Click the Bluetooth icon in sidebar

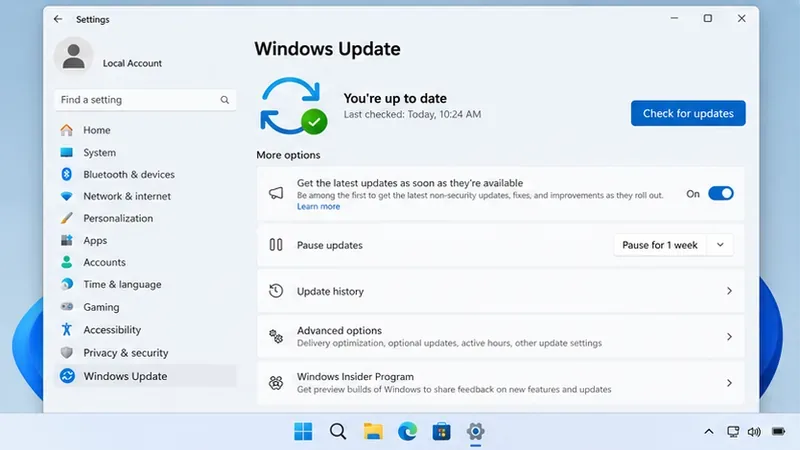(66, 174)
